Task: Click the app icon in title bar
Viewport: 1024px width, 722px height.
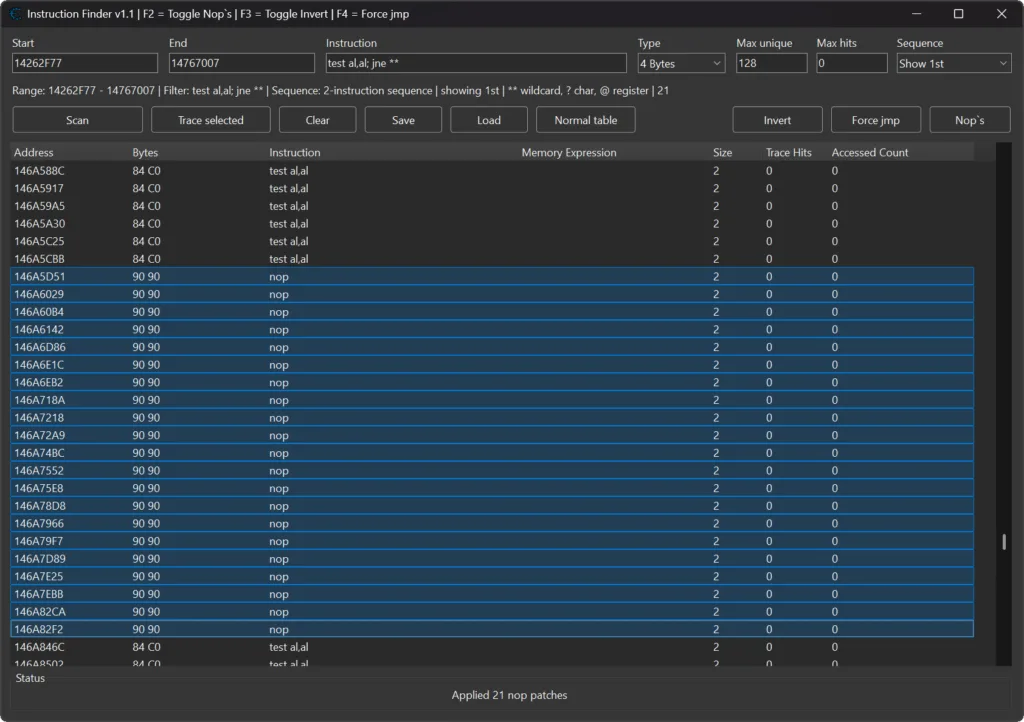Action: click(16, 14)
